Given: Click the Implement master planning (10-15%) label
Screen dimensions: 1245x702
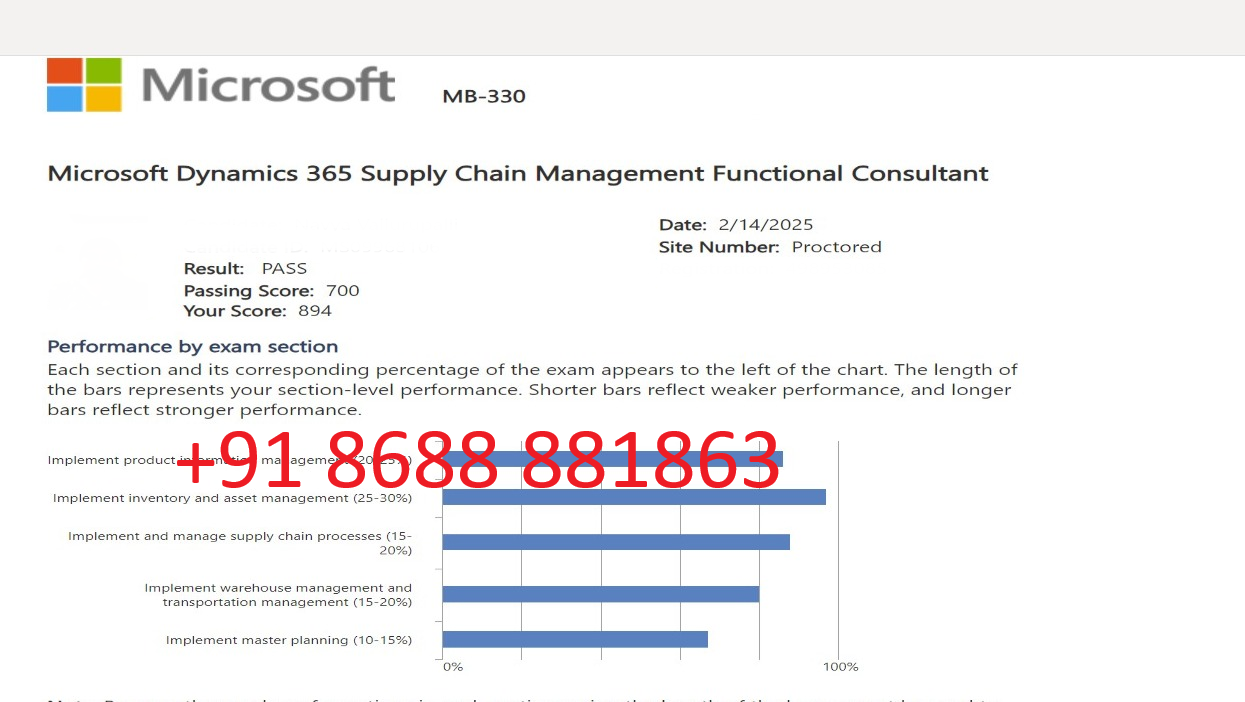Looking at the screenshot, I should pos(289,640).
